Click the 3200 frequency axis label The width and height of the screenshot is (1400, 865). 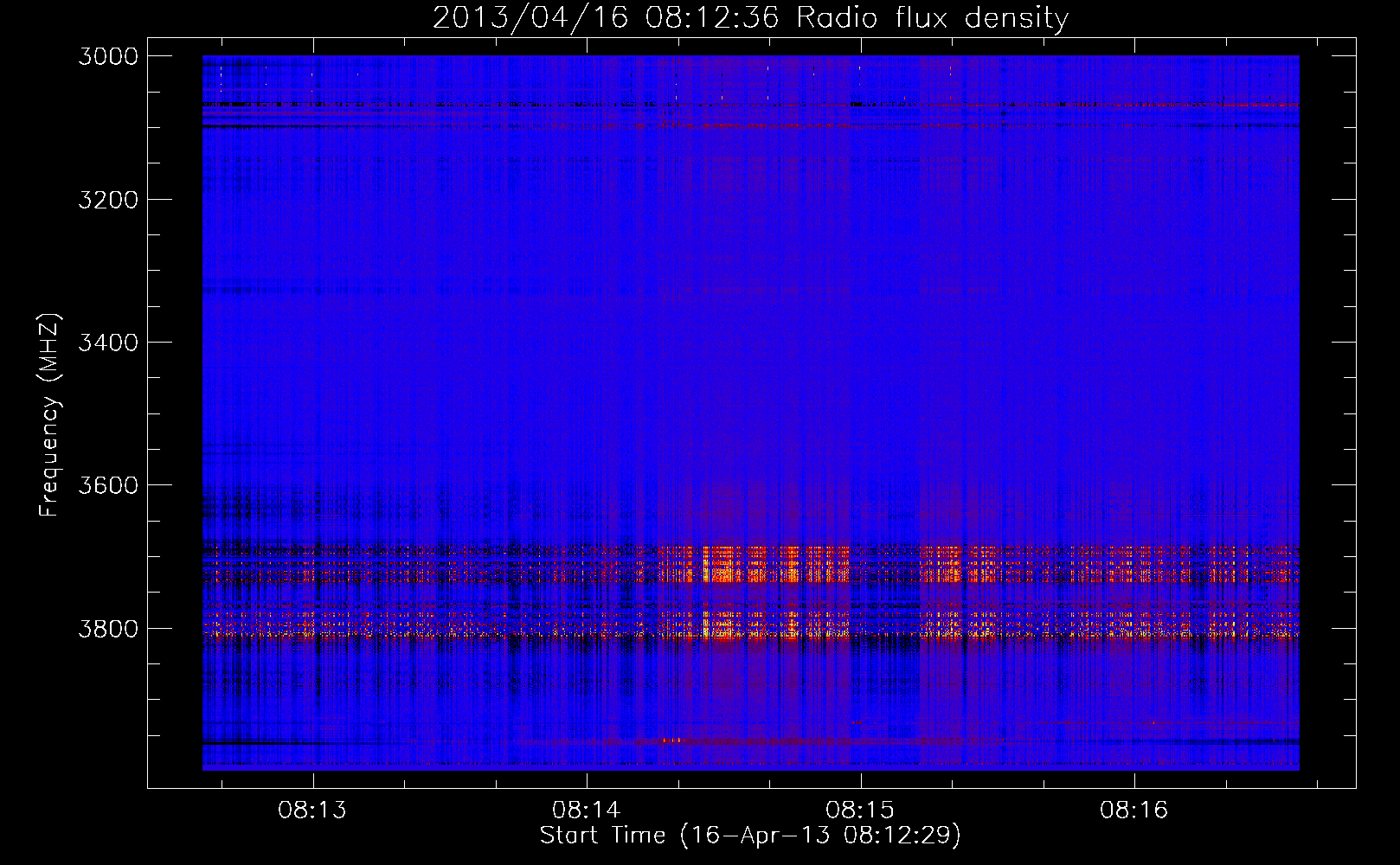[x=108, y=200]
